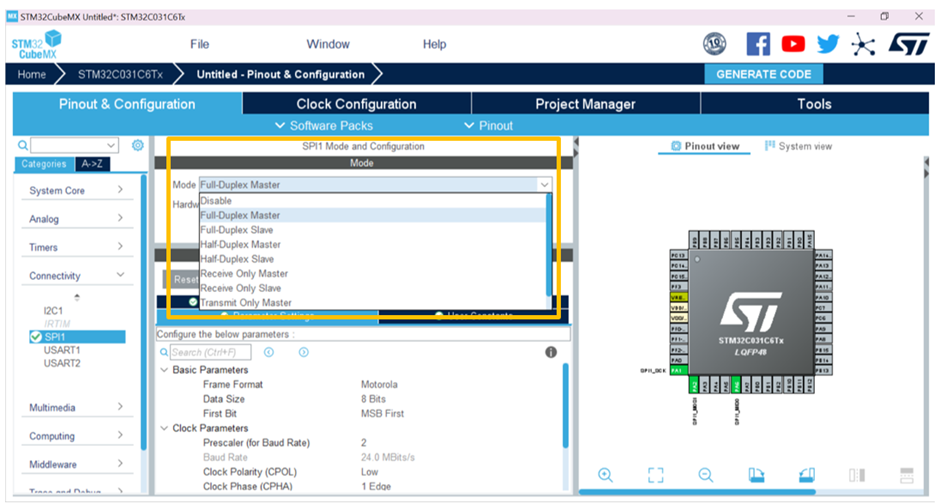The height and width of the screenshot is (504, 940).
Task: Open the Mode combo box arrow
Action: point(544,185)
